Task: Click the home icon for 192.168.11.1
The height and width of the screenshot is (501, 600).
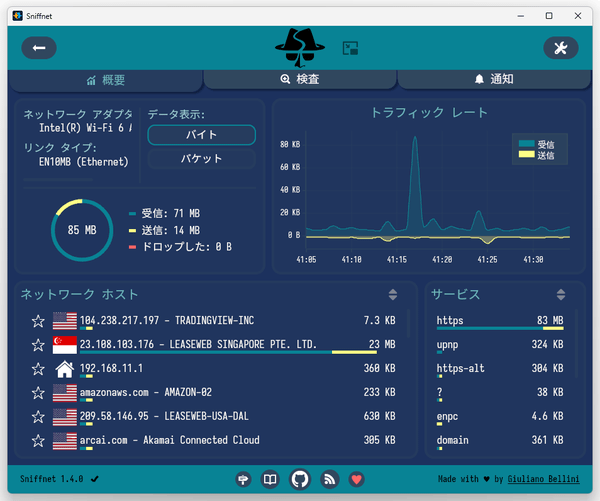Action: pos(65,369)
